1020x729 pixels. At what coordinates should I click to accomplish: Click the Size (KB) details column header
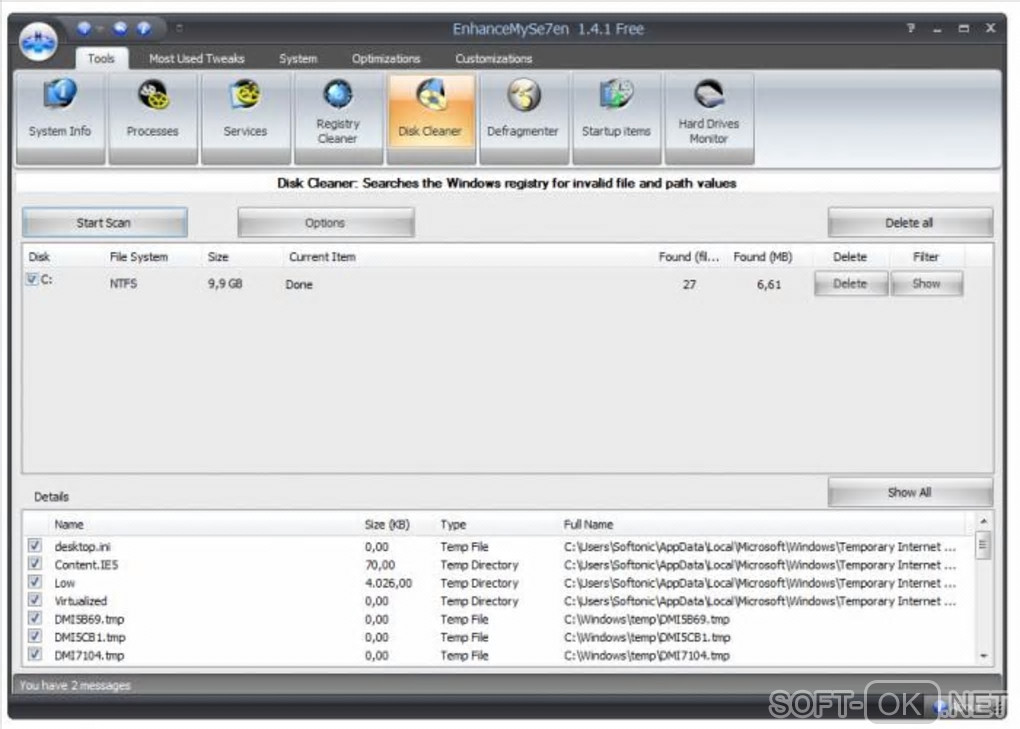[x=387, y=524]
